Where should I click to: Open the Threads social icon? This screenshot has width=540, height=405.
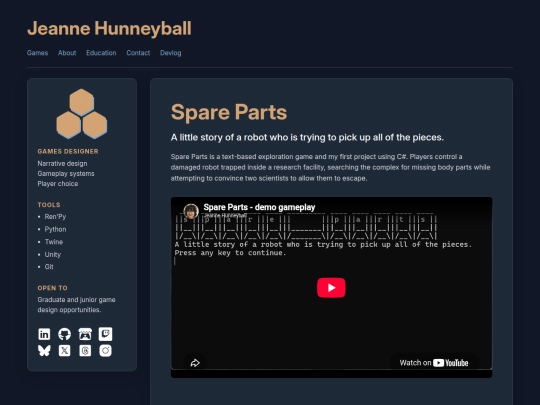coord(85,351)
